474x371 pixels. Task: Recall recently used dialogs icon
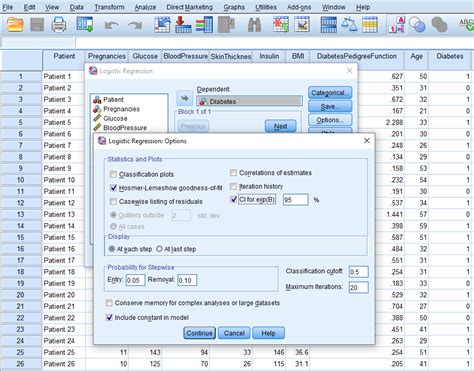[x=85, y=25]
